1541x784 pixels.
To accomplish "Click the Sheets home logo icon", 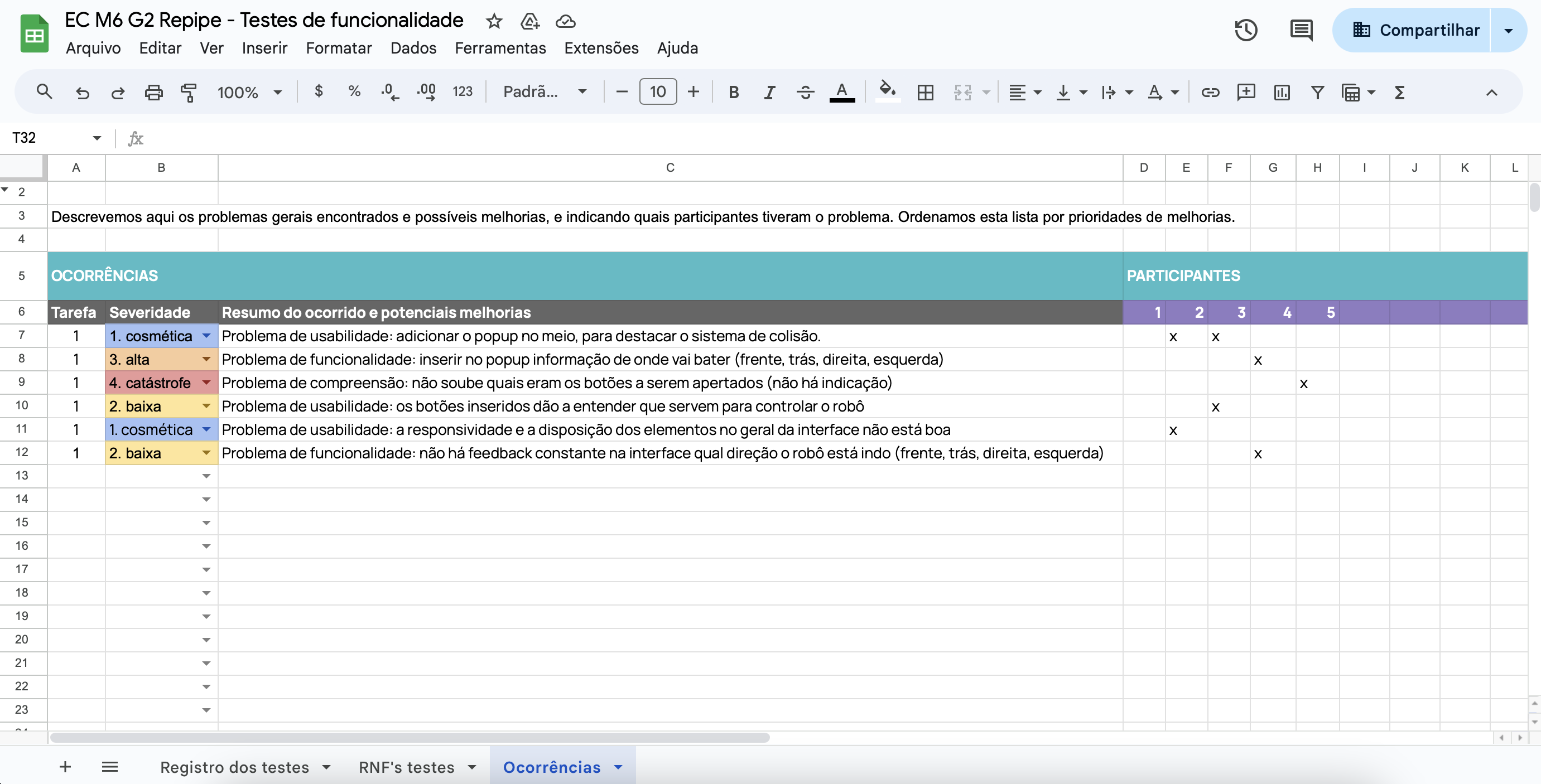I will pos(34,34).
